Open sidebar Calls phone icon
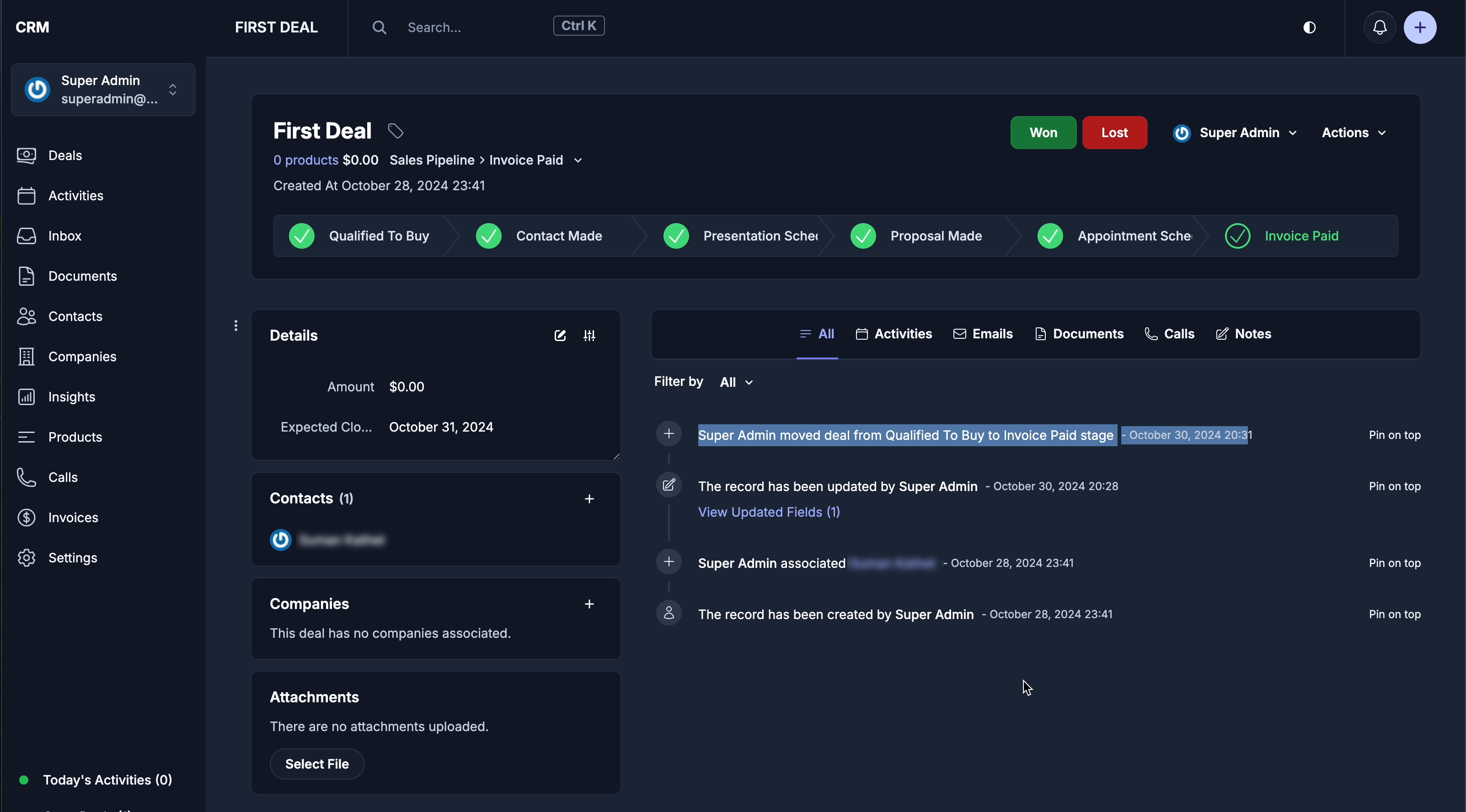 [x=26, y=477]
